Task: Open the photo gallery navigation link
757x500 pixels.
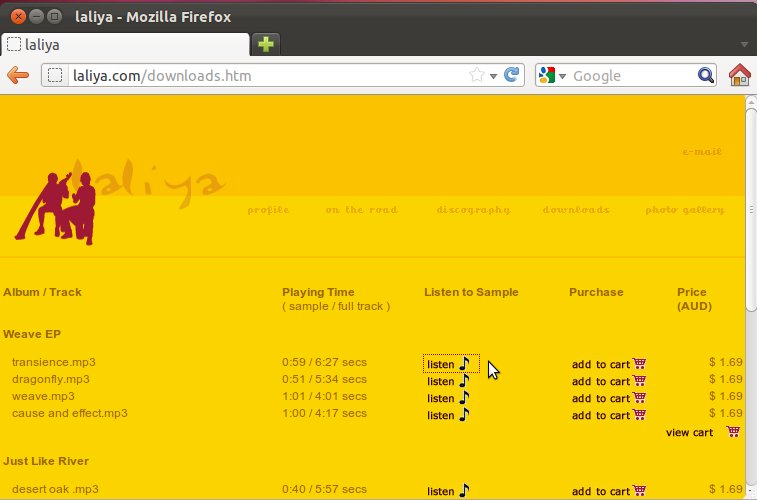Action: (685, 210)
